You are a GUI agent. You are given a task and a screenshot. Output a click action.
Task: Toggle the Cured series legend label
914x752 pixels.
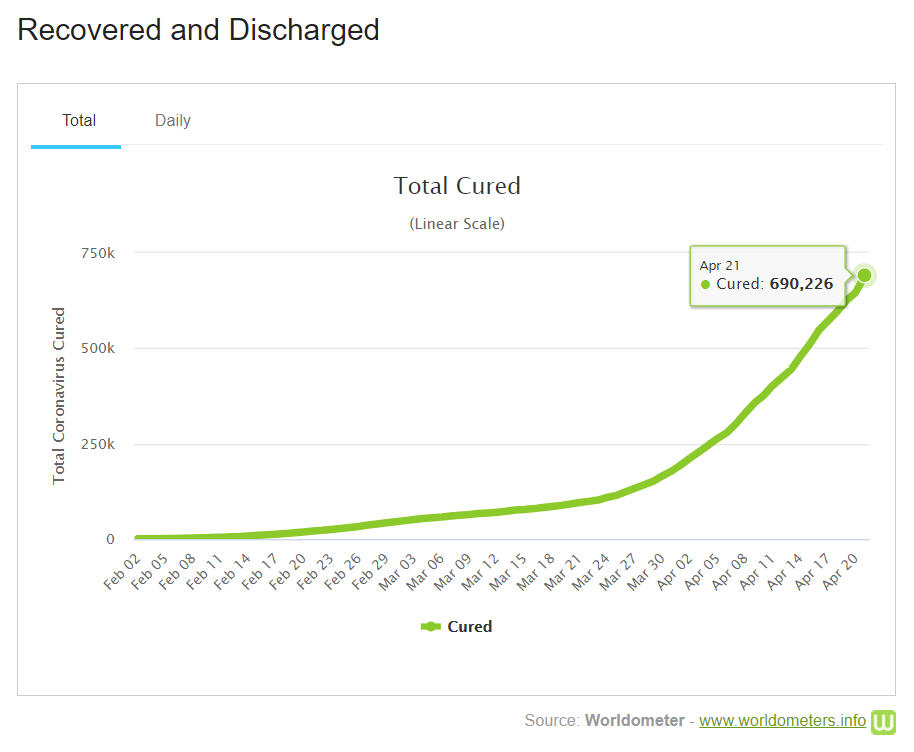(x=469, y=627)
